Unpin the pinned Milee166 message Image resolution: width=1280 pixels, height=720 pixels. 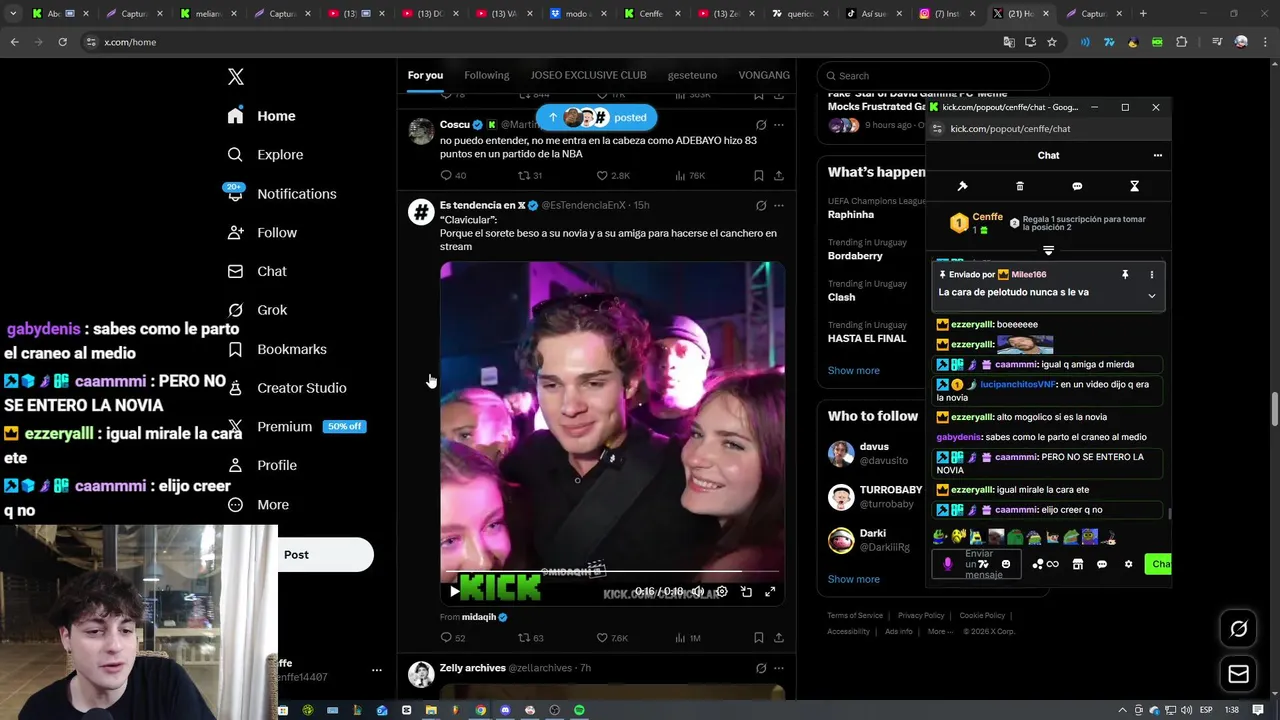[x=1125, y=275]
